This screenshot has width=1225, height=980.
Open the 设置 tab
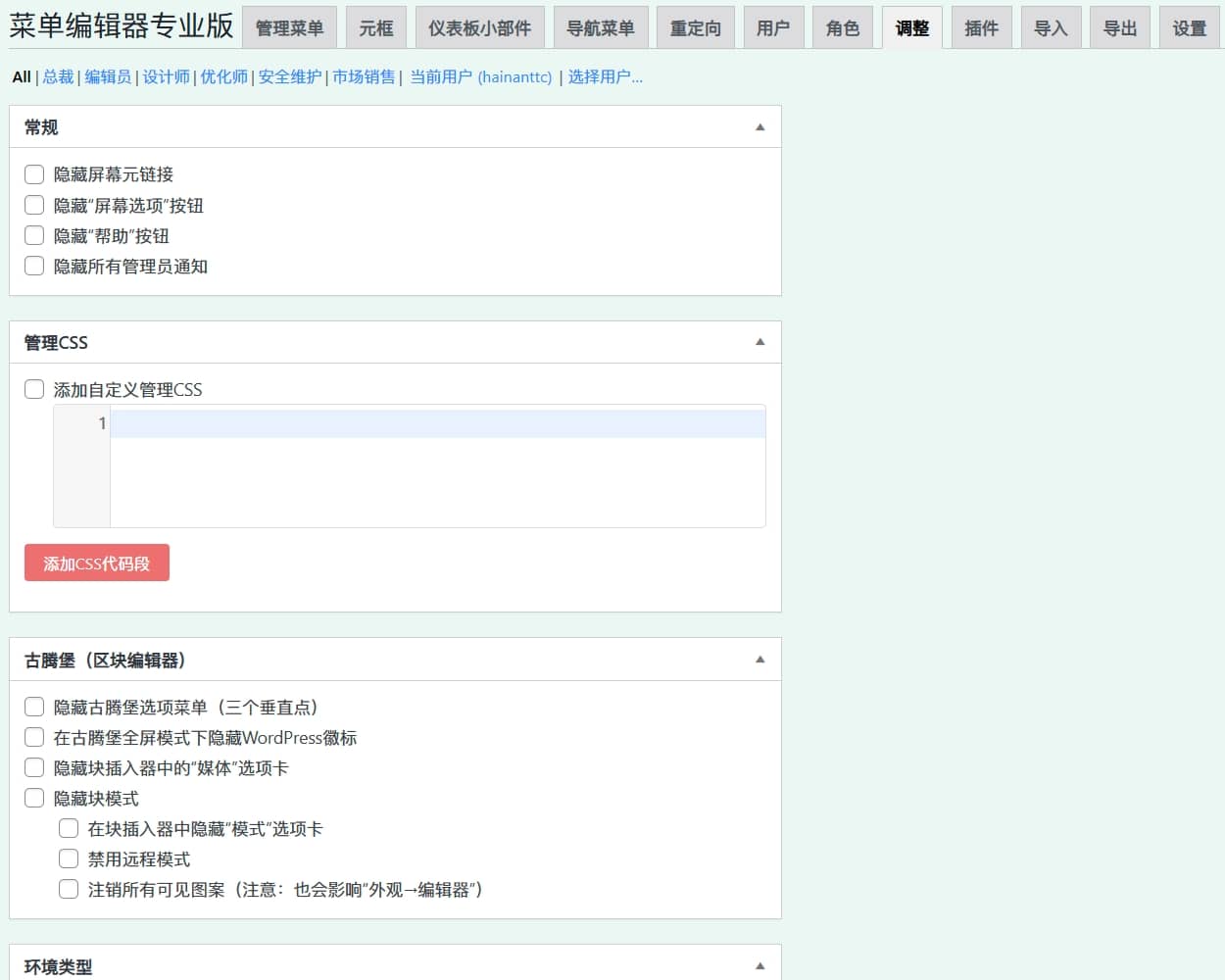click(x=1190, y=28)
